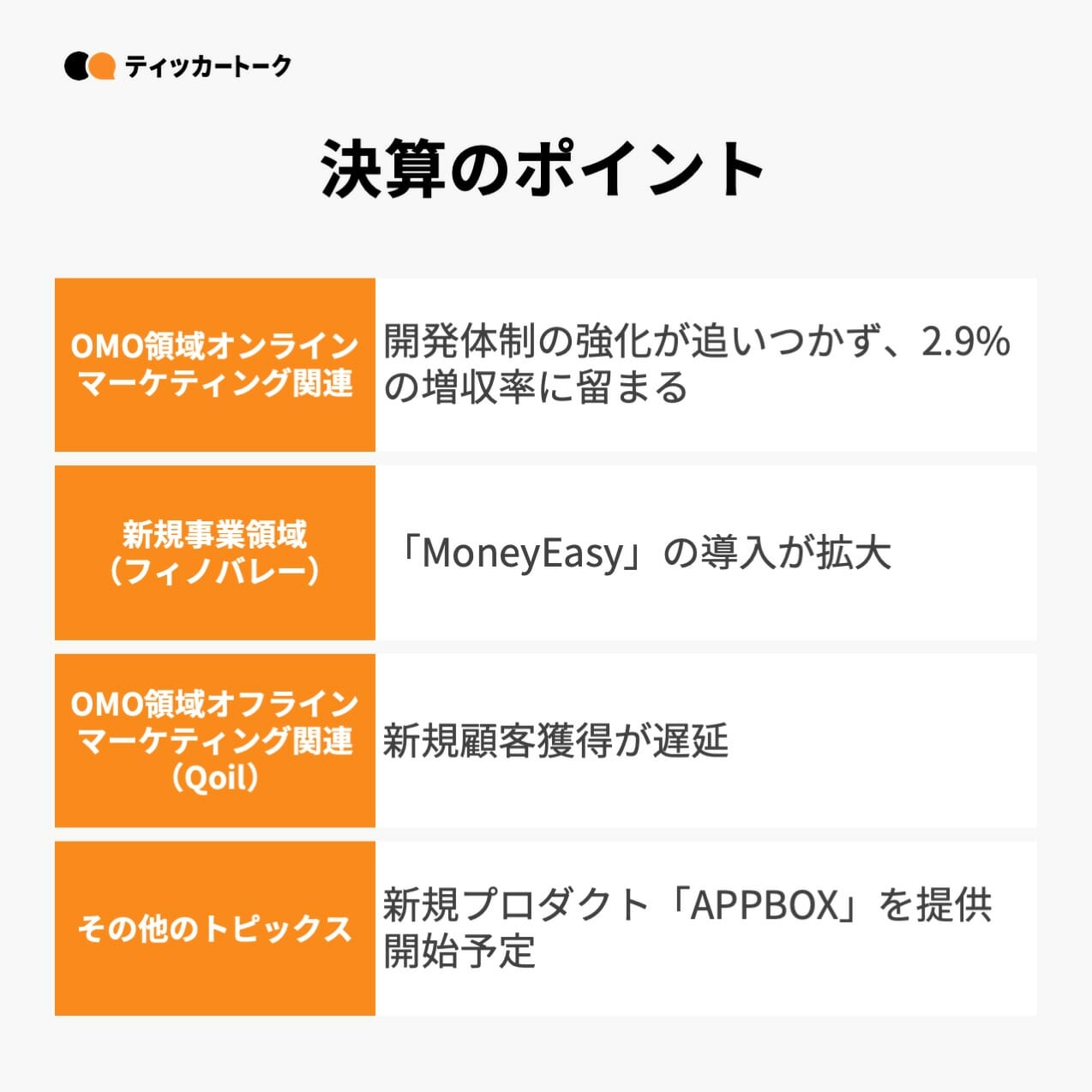Select the その他のトピックス orange label
Screen dimensions: 1092x1092
214,928
